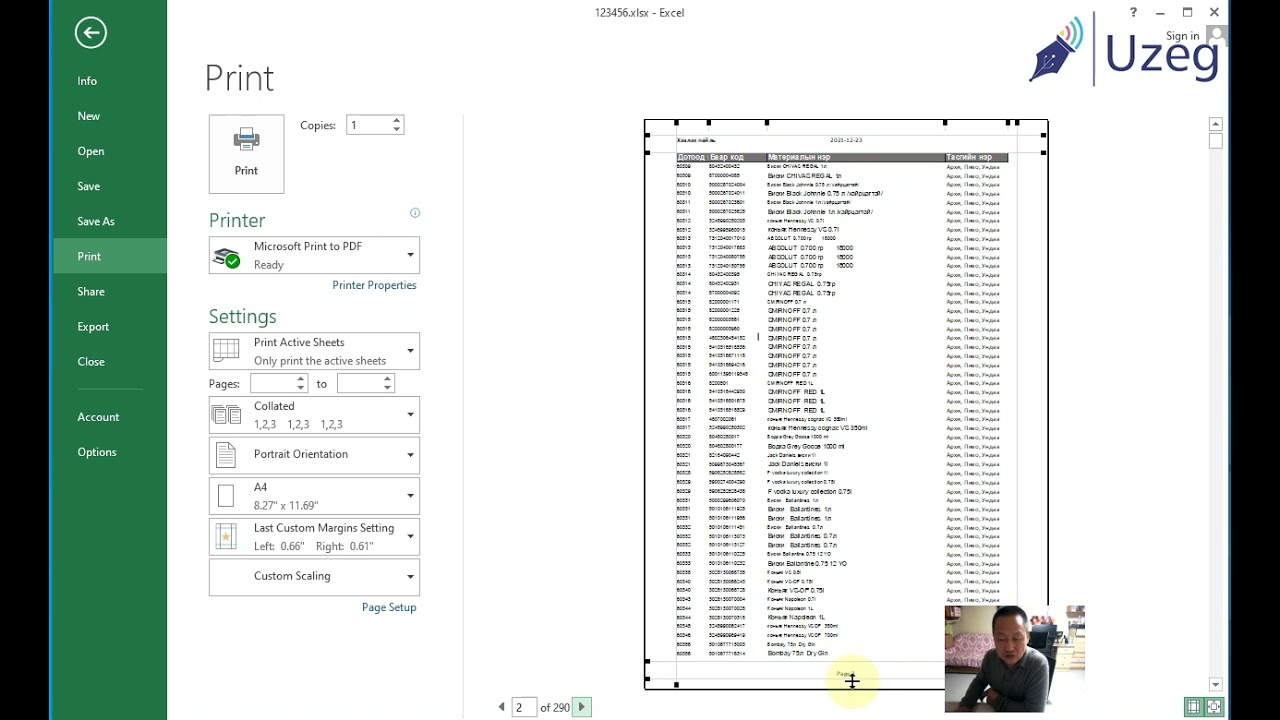Toggle the Show Margins button

coord(1193,707)
